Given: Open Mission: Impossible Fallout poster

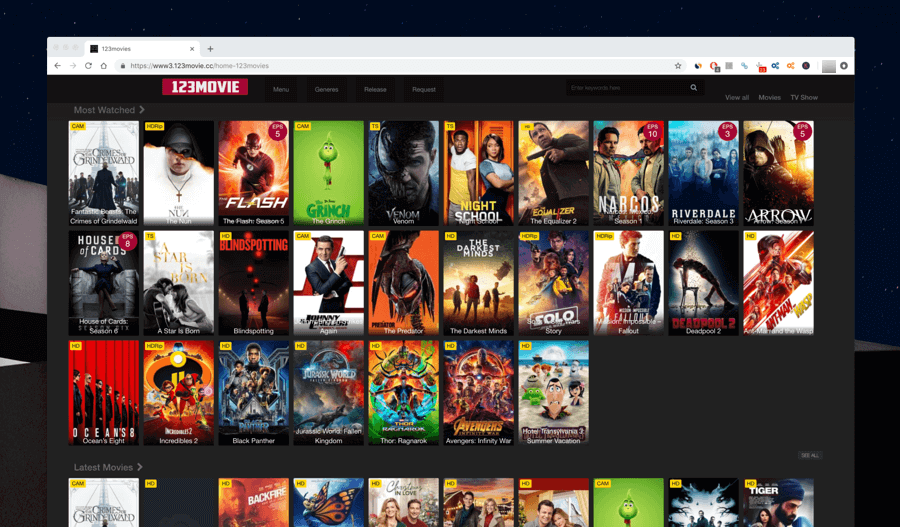Looking at the screenshot, I should coord(629,283).
